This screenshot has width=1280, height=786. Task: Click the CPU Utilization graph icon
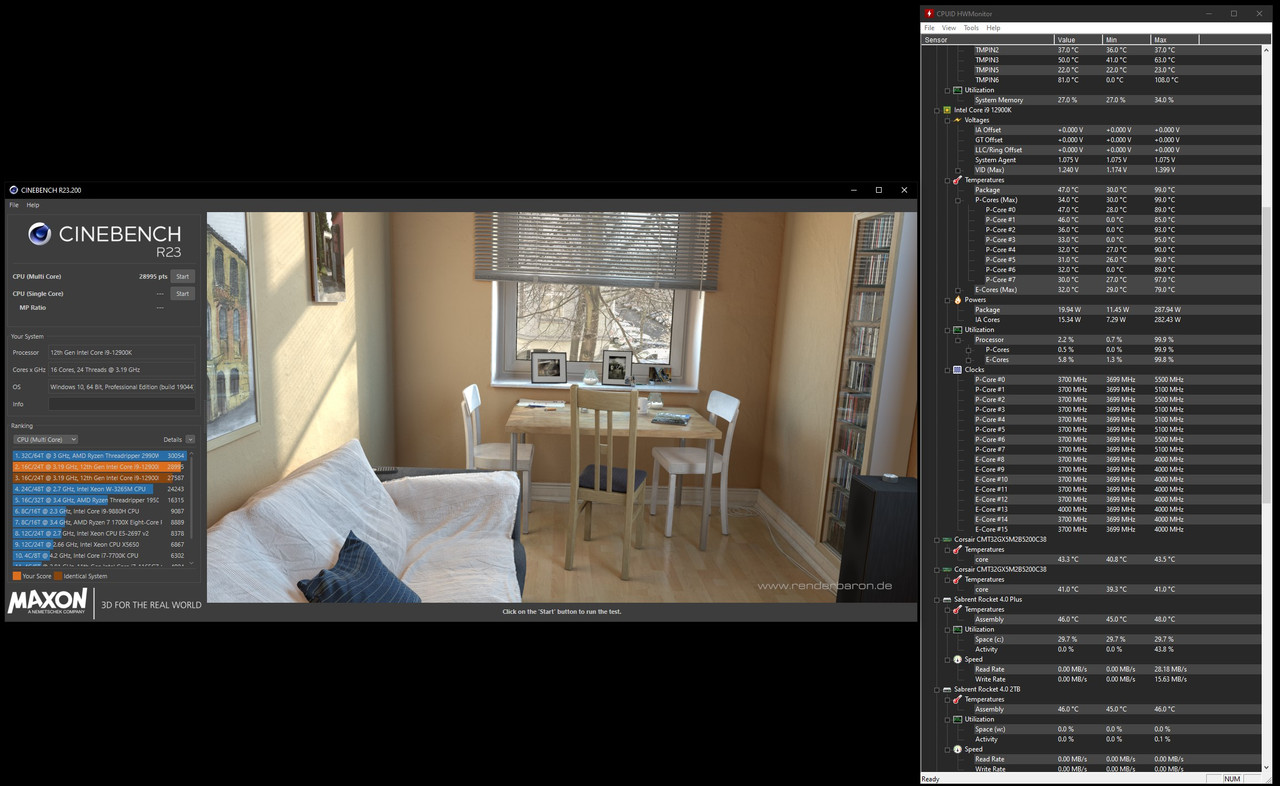pyautogui.click(x=957, y=330)
